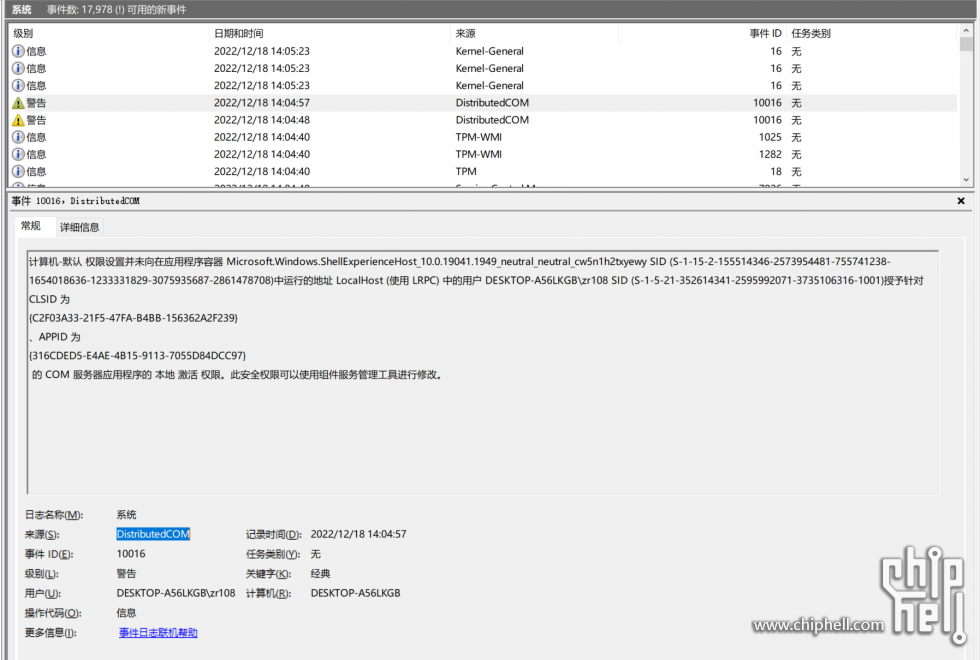The image size is (980, 660).
Task: Click the info icon of TPM-WMI event 1025
Action: 18,137
